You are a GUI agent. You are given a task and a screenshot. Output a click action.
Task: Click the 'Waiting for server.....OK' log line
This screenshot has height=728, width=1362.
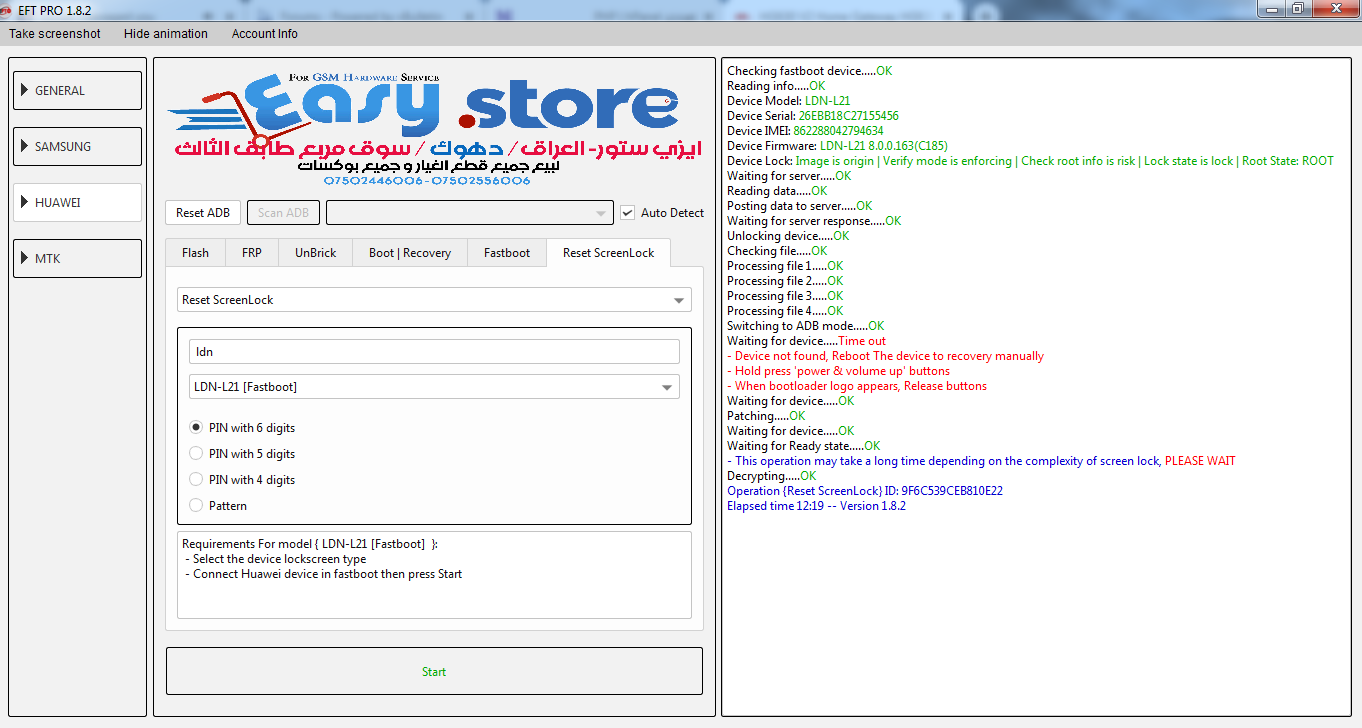(789, 176)
